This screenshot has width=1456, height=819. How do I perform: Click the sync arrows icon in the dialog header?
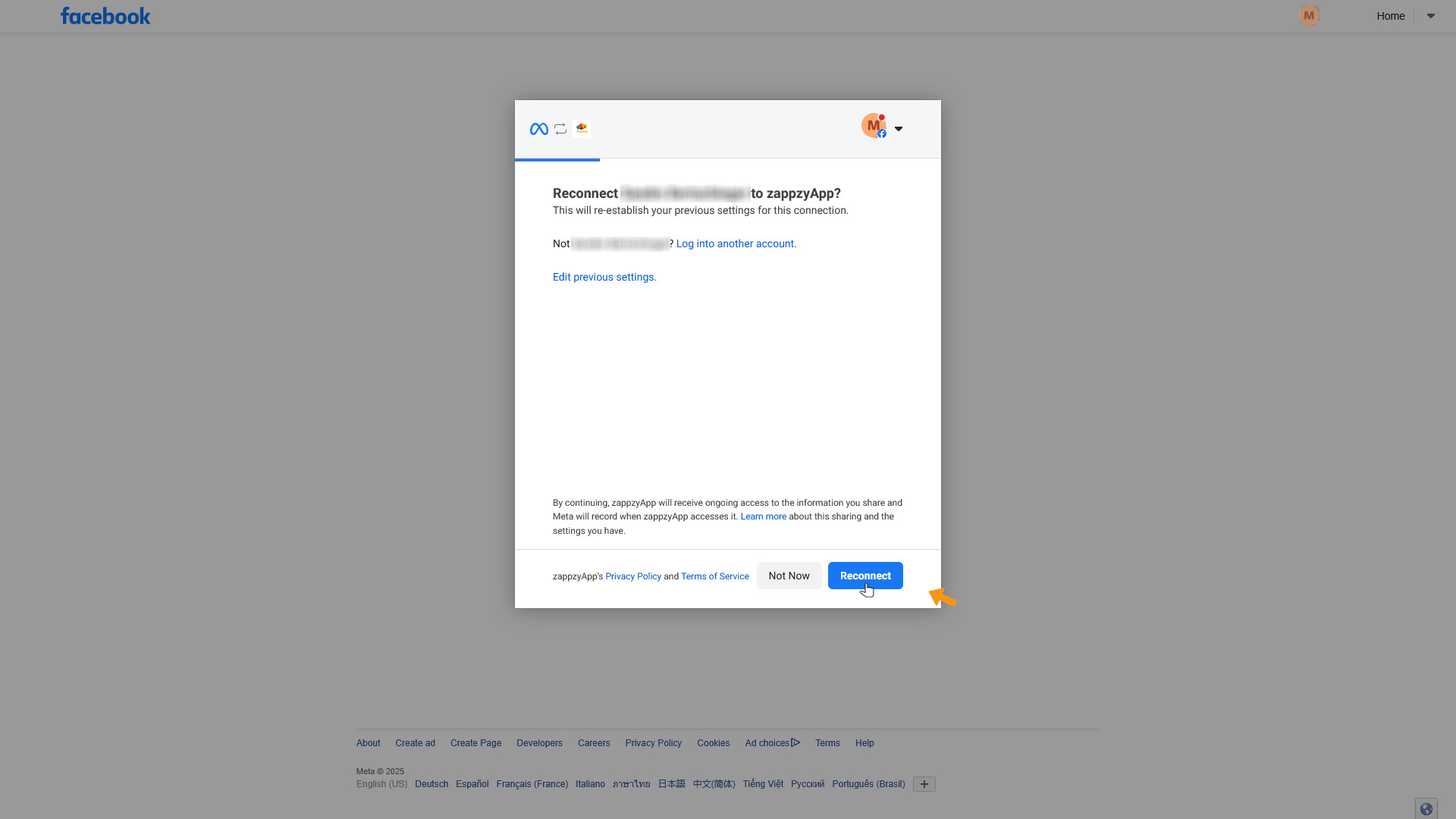560,129
